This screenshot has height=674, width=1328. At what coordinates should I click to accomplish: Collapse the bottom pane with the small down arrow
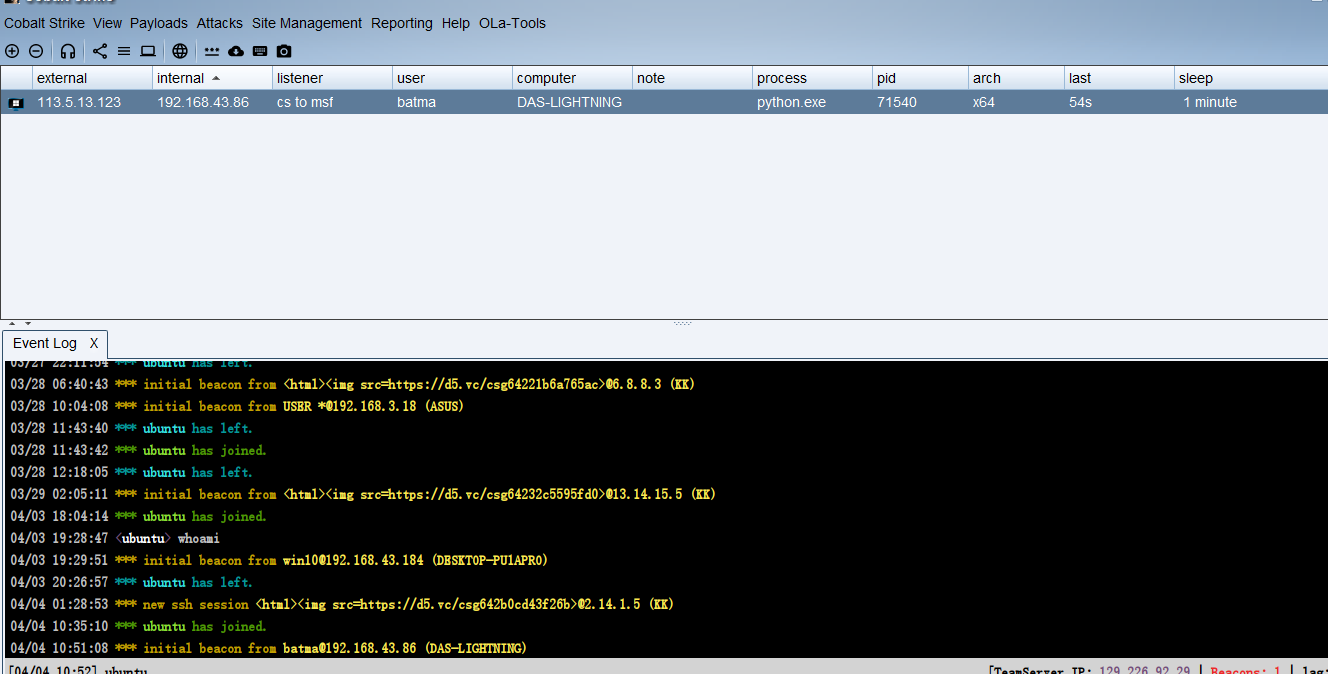(x=28, y=324)
